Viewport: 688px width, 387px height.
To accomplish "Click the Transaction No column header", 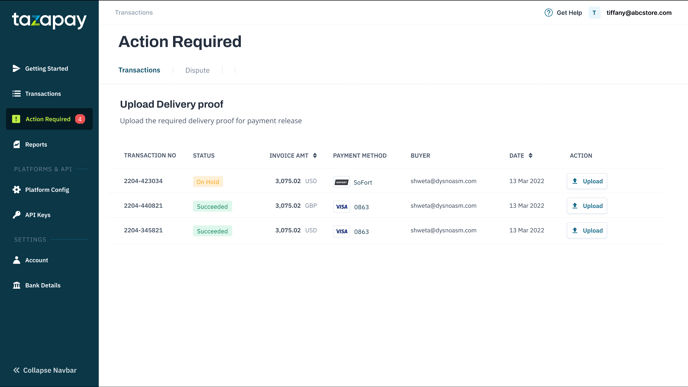I will pyautogui.click(x=150, y=155).
